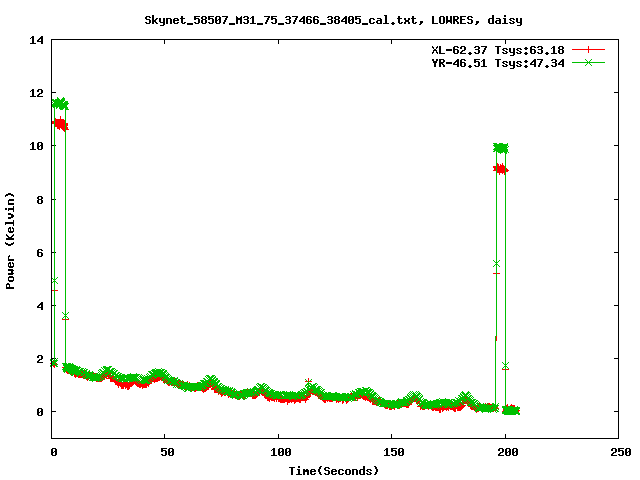Click x-axis tick label 100
This screenshot has height=480, width=640.
pyautogui.click(x=281, y=452)
